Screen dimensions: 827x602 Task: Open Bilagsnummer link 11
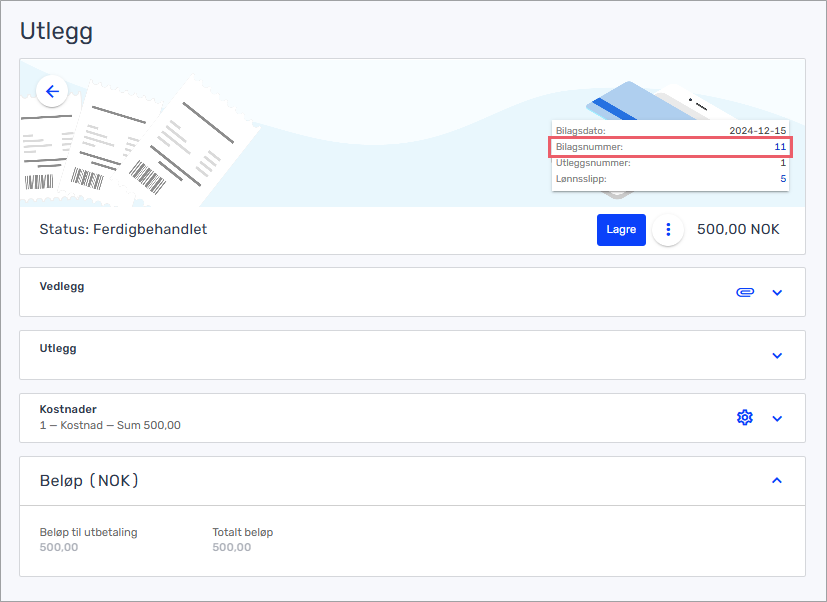pos(780,147)
